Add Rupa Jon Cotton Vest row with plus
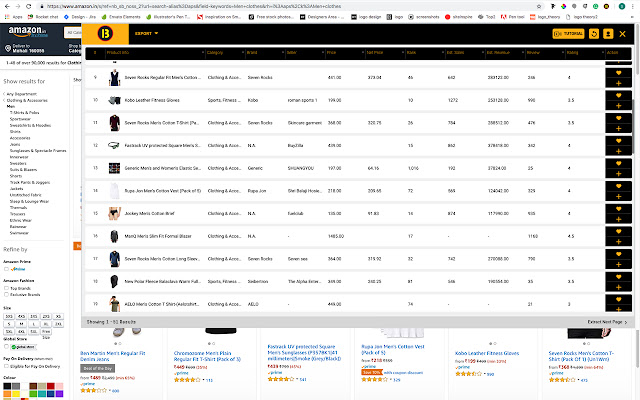Image resolution: width=640 pixels, height=400 pixels. [x=618, y=196]
